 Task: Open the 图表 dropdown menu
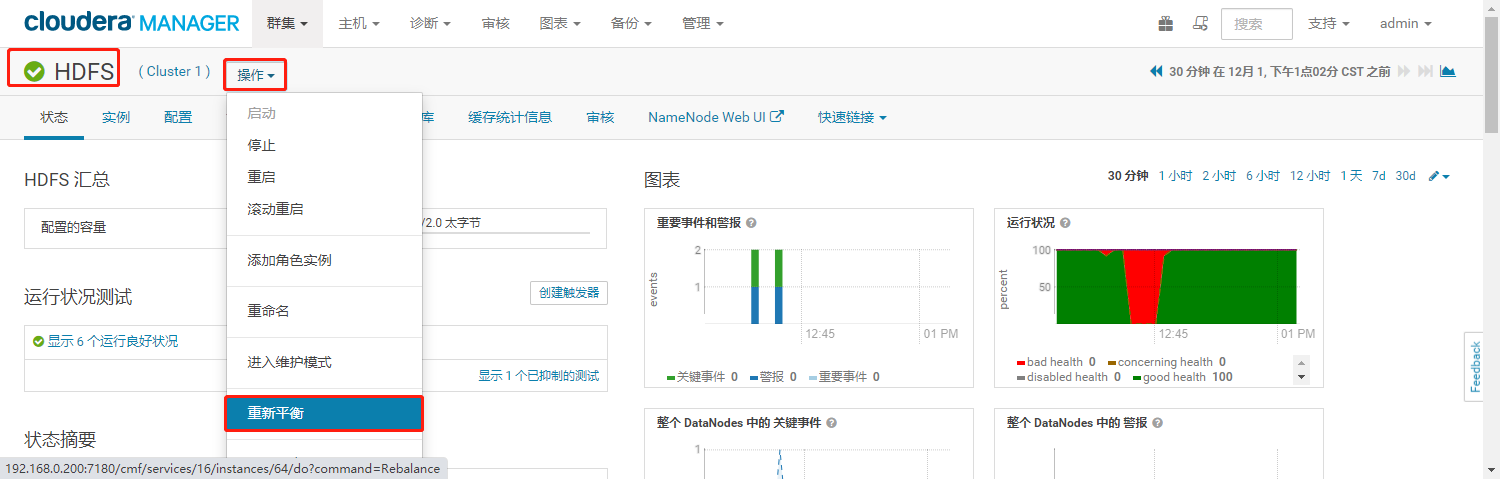[x=559, y=23]
